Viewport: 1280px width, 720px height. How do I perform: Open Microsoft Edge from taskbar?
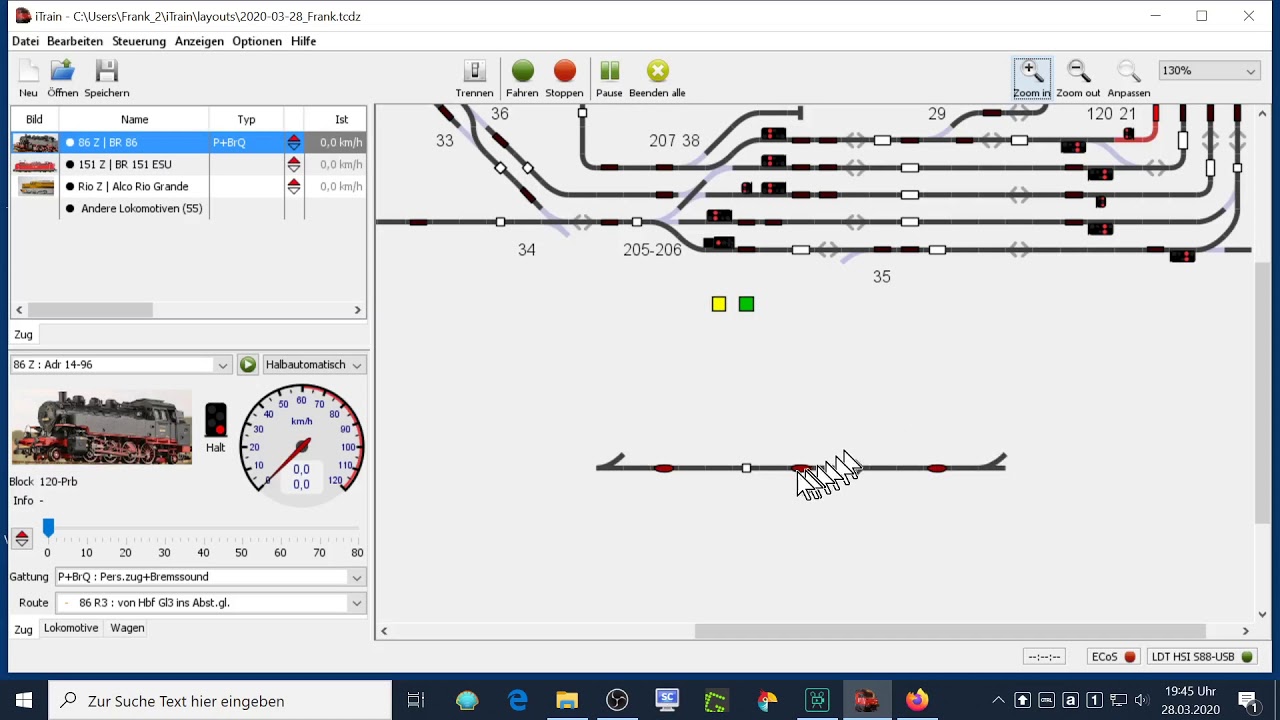[x=517, y=700]
